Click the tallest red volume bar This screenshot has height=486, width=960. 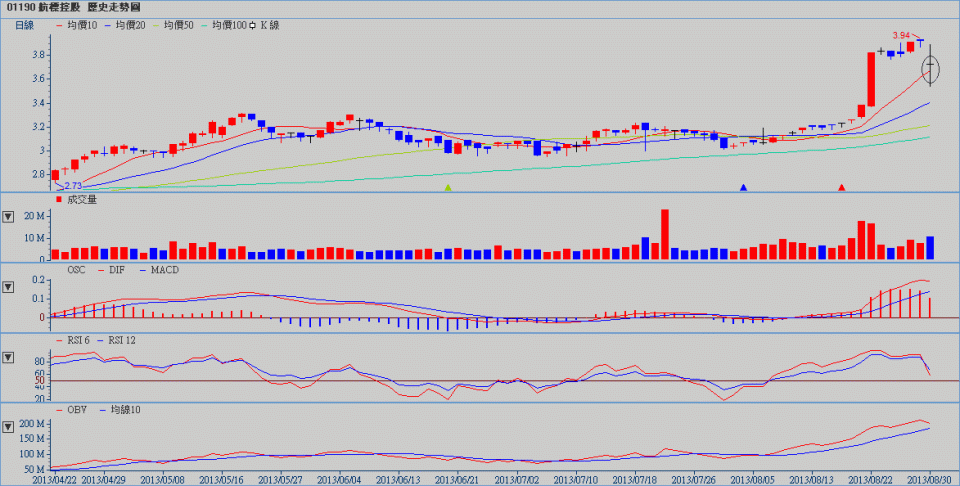click(x=664, y=235)
